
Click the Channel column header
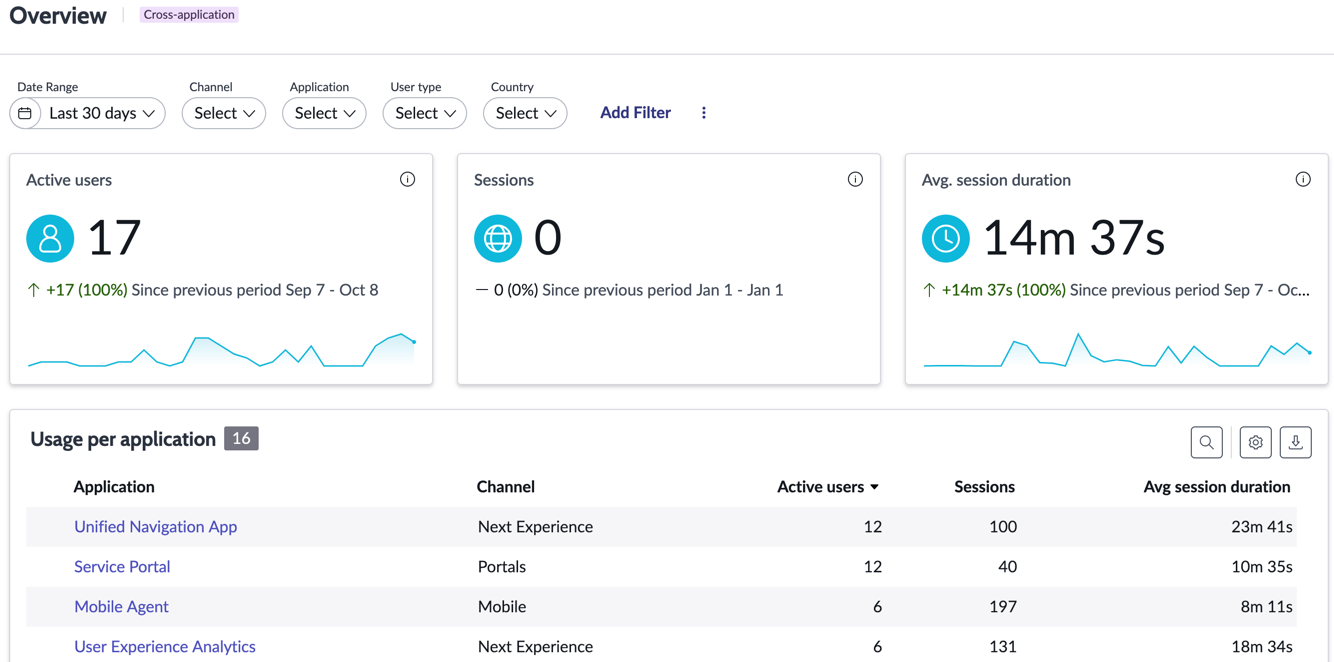[506, 487]
